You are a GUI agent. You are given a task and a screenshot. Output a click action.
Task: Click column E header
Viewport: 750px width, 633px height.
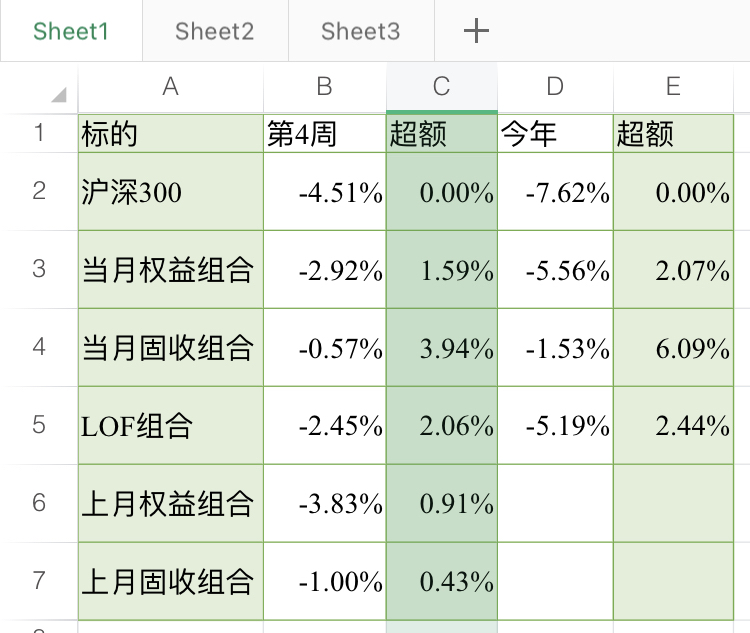pyautogui.click(x=672, y=87)
